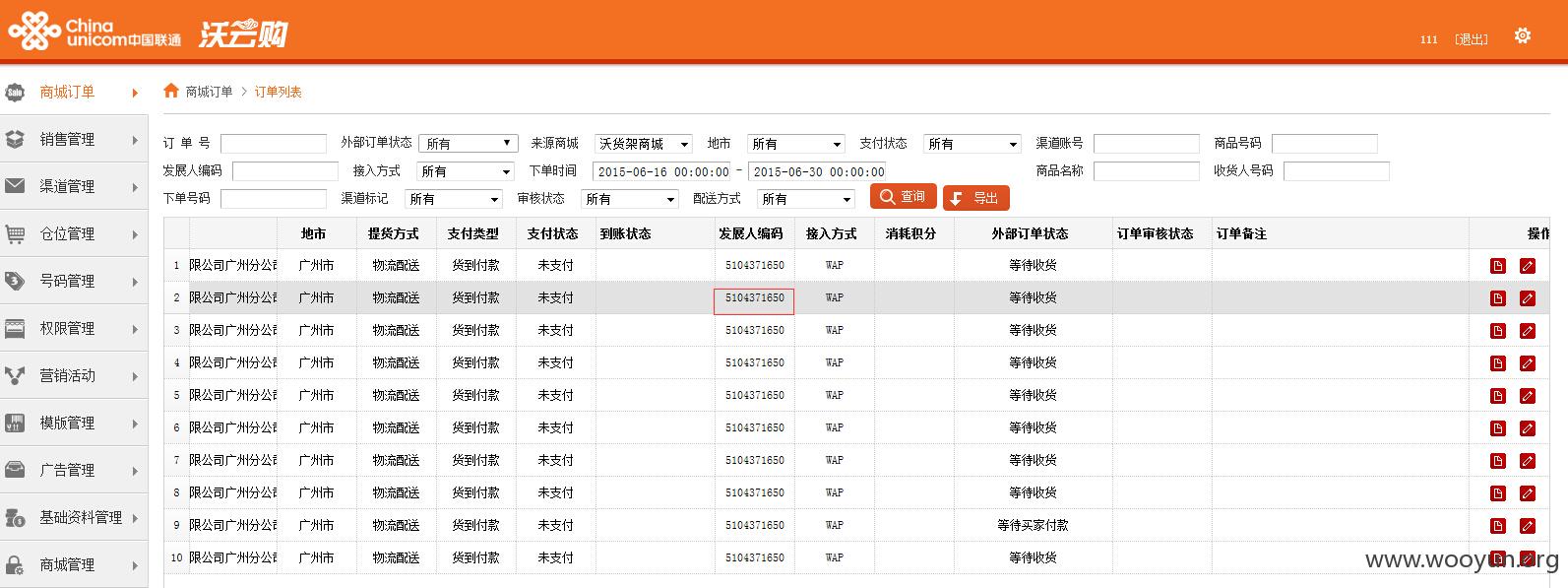Open the 审核状态 dropdown
Viewport: 1568px width, 588px height.
630,199
